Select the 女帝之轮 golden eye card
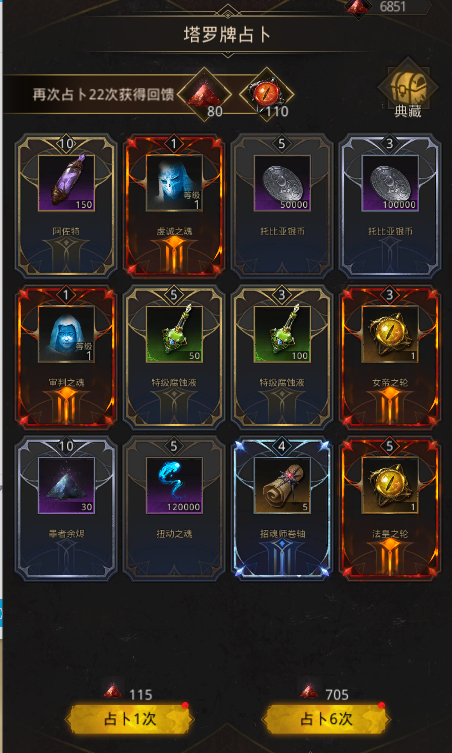 [390, 357]
